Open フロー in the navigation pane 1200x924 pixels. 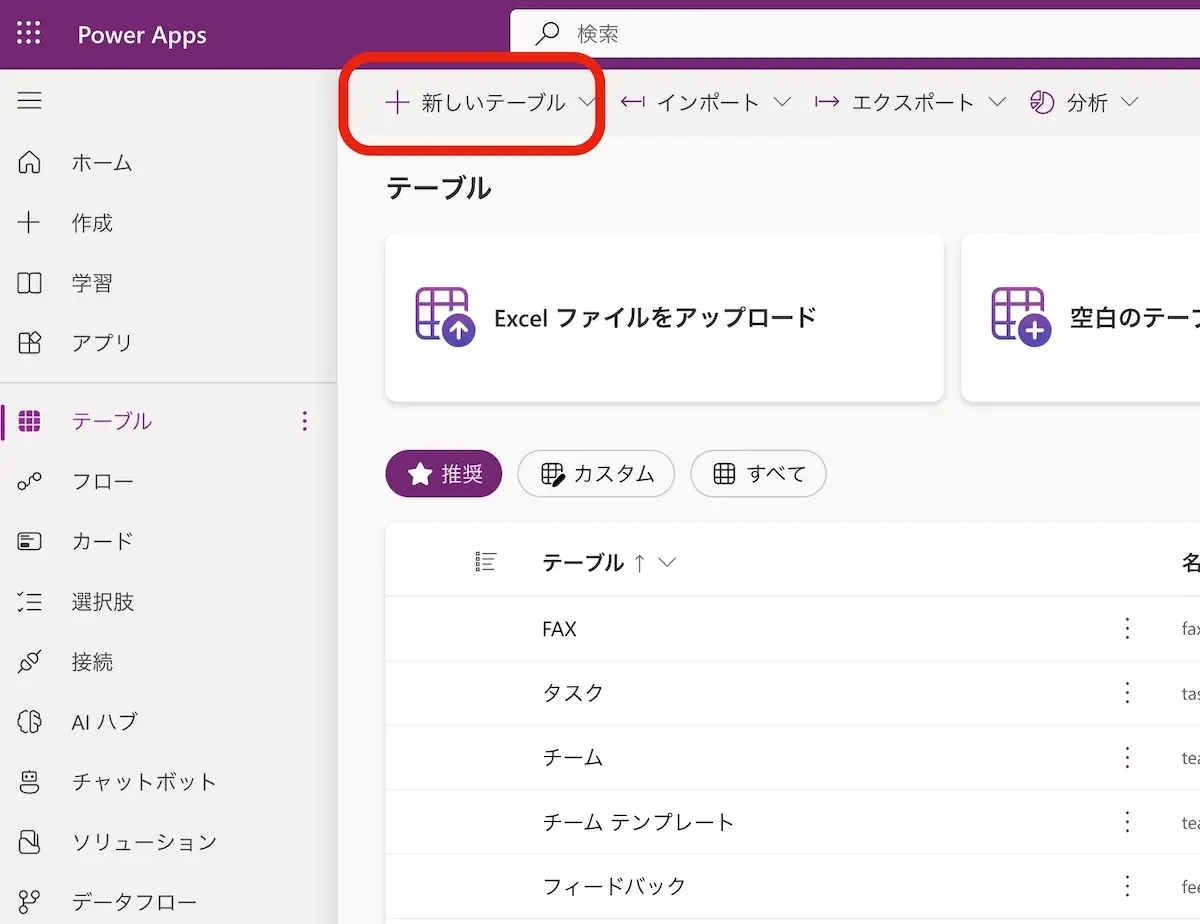101,482
